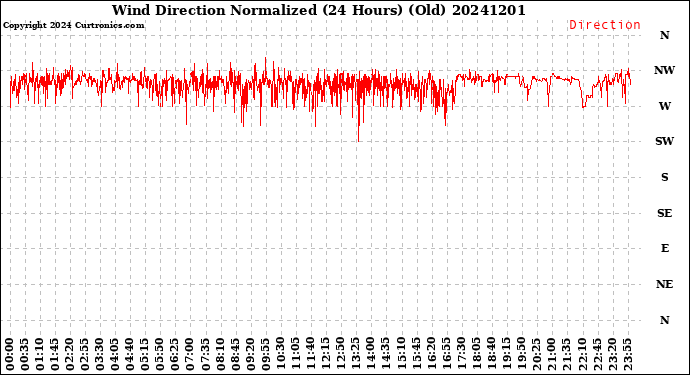The height and width of the screenshot is (375, 690).
Task: Click the '20:25' time axis label
Action: [x=536, y=354]
